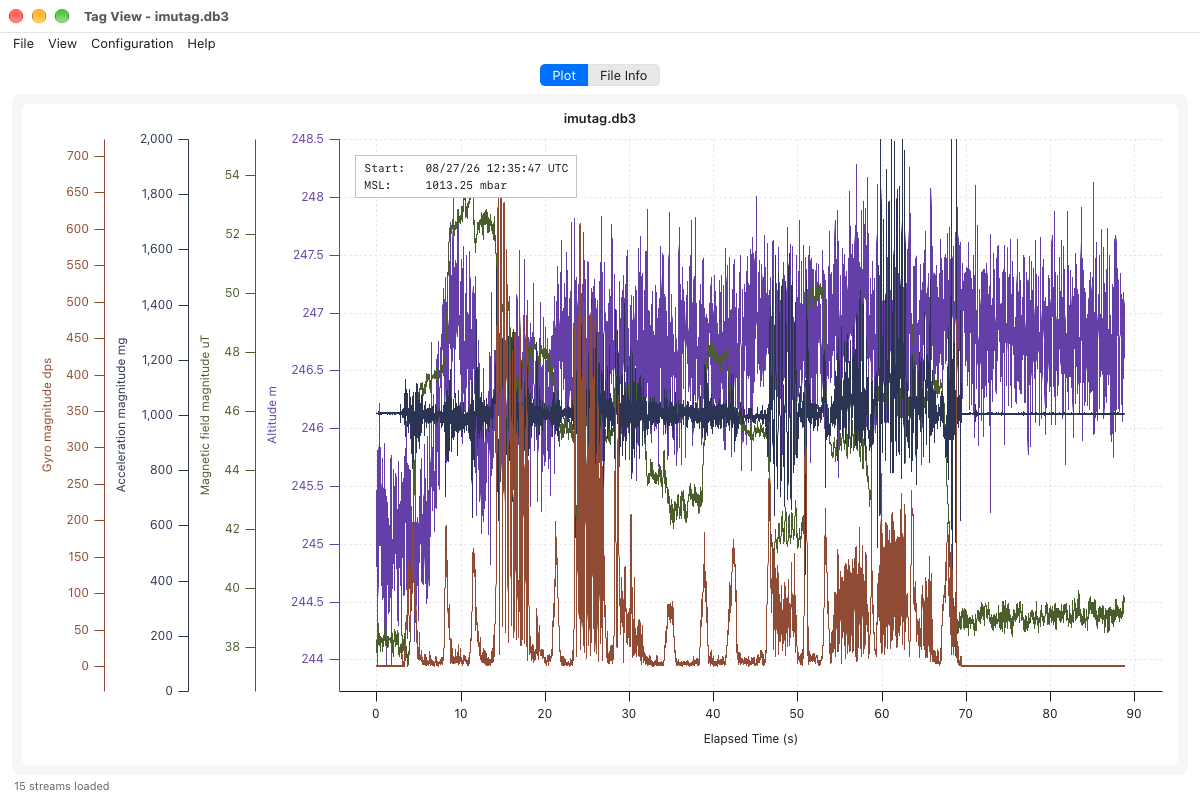The height and width of the screenshot is (800, 1200).
Task: Minimize the Tag View window
Action: click(39, 16)
